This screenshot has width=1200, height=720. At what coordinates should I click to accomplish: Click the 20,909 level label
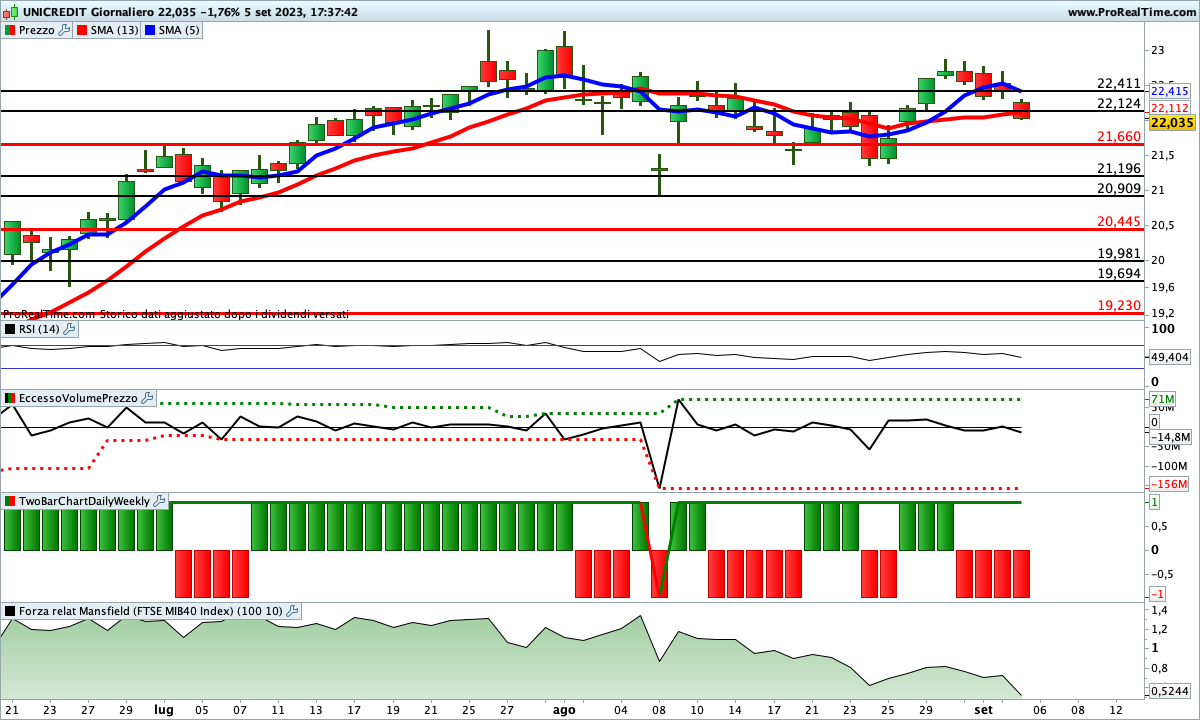coord(1119,188)
